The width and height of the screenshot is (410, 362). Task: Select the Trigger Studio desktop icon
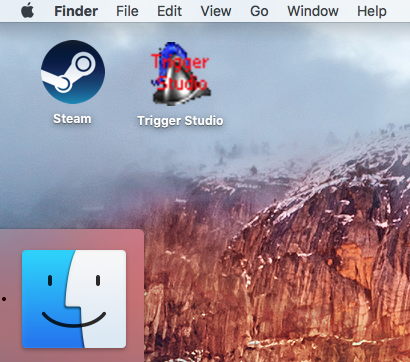pos(181,74)
